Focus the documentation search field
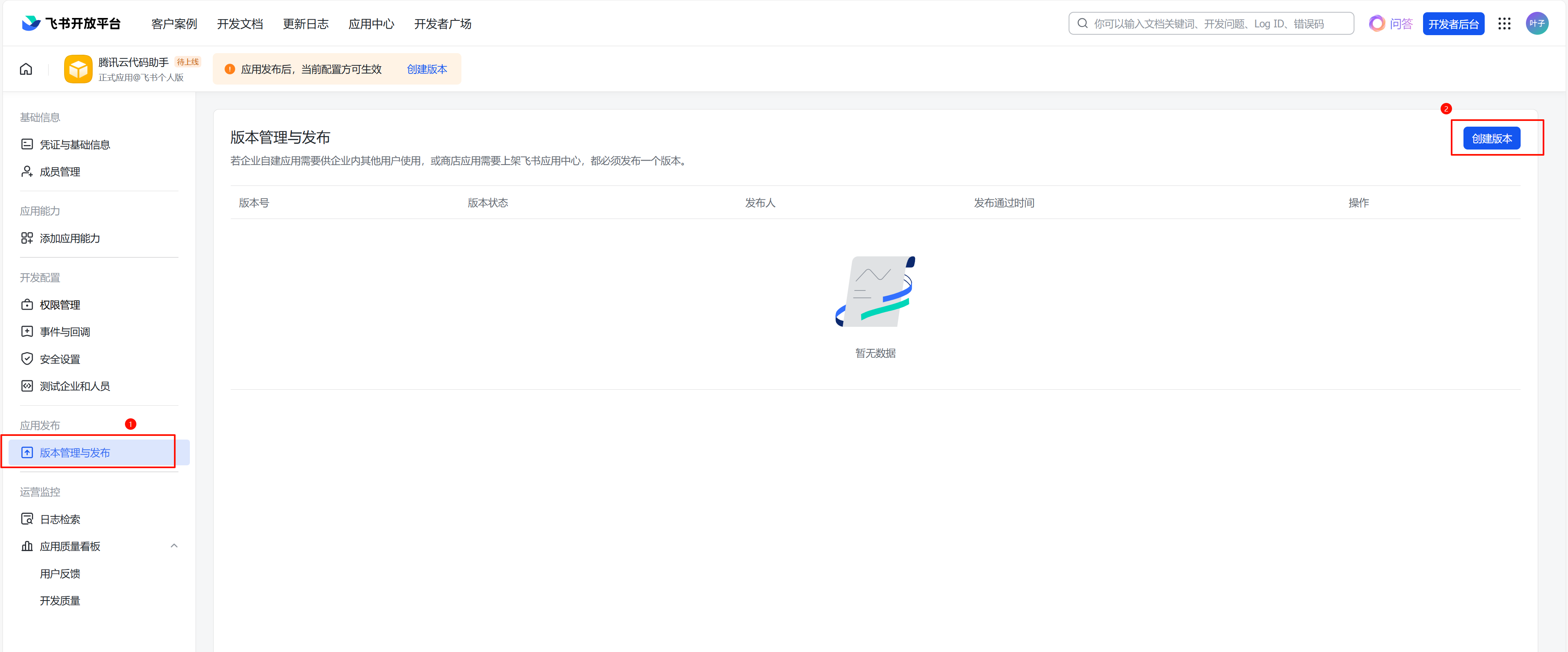Viewport: 1568px width, 652px height. (1211, 23)
